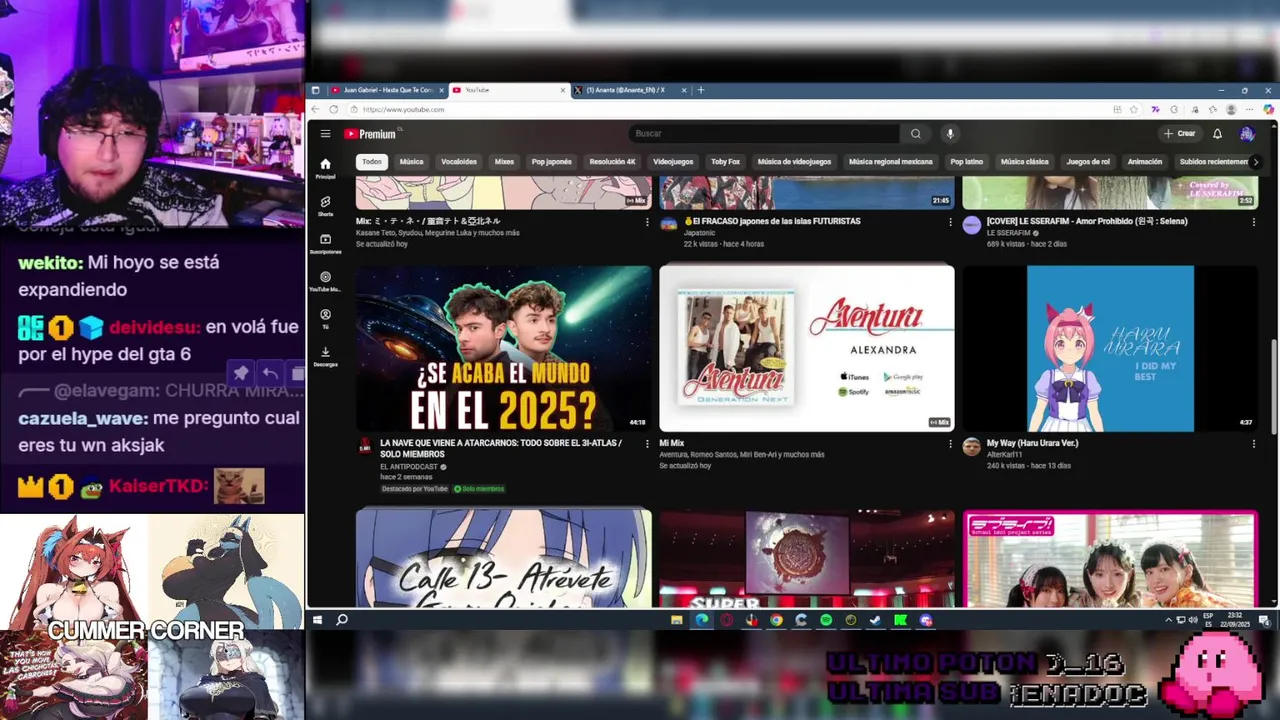Open the Windows Start menu
Image resolution: width=1280 pixels, height=720 pixels.
pos(318,620)
